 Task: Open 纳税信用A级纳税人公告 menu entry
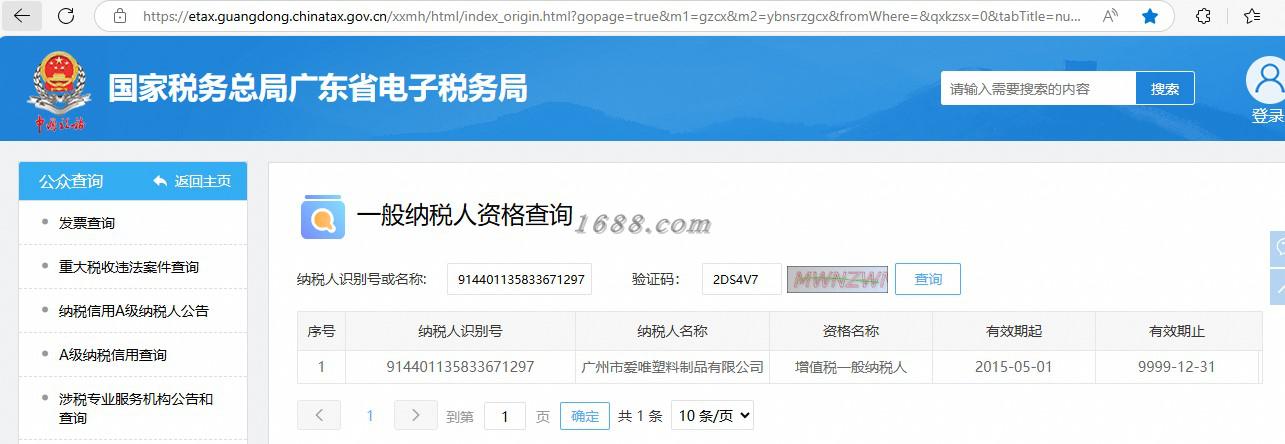[134, 311]
